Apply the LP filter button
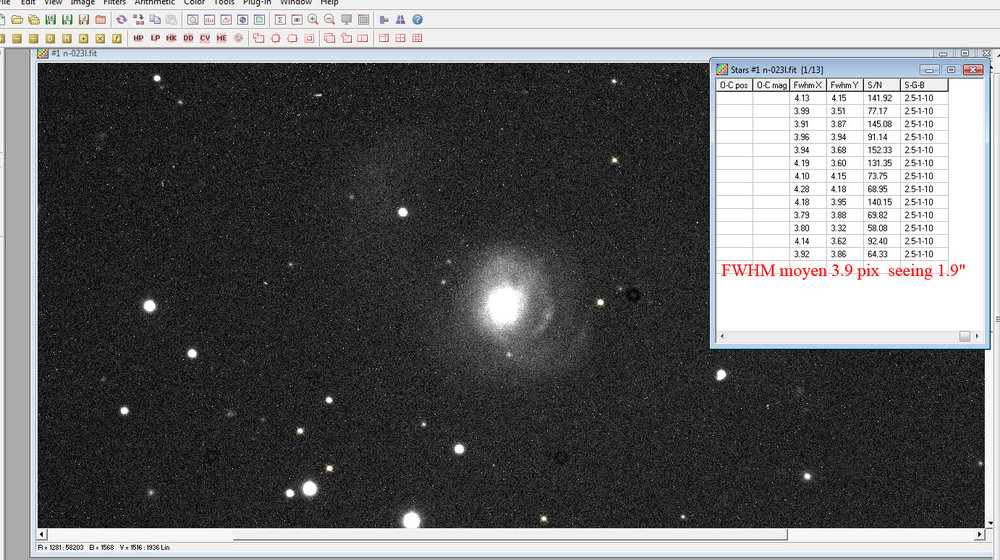The height and width of the screenshot is (560, 1000). (155, 38)
